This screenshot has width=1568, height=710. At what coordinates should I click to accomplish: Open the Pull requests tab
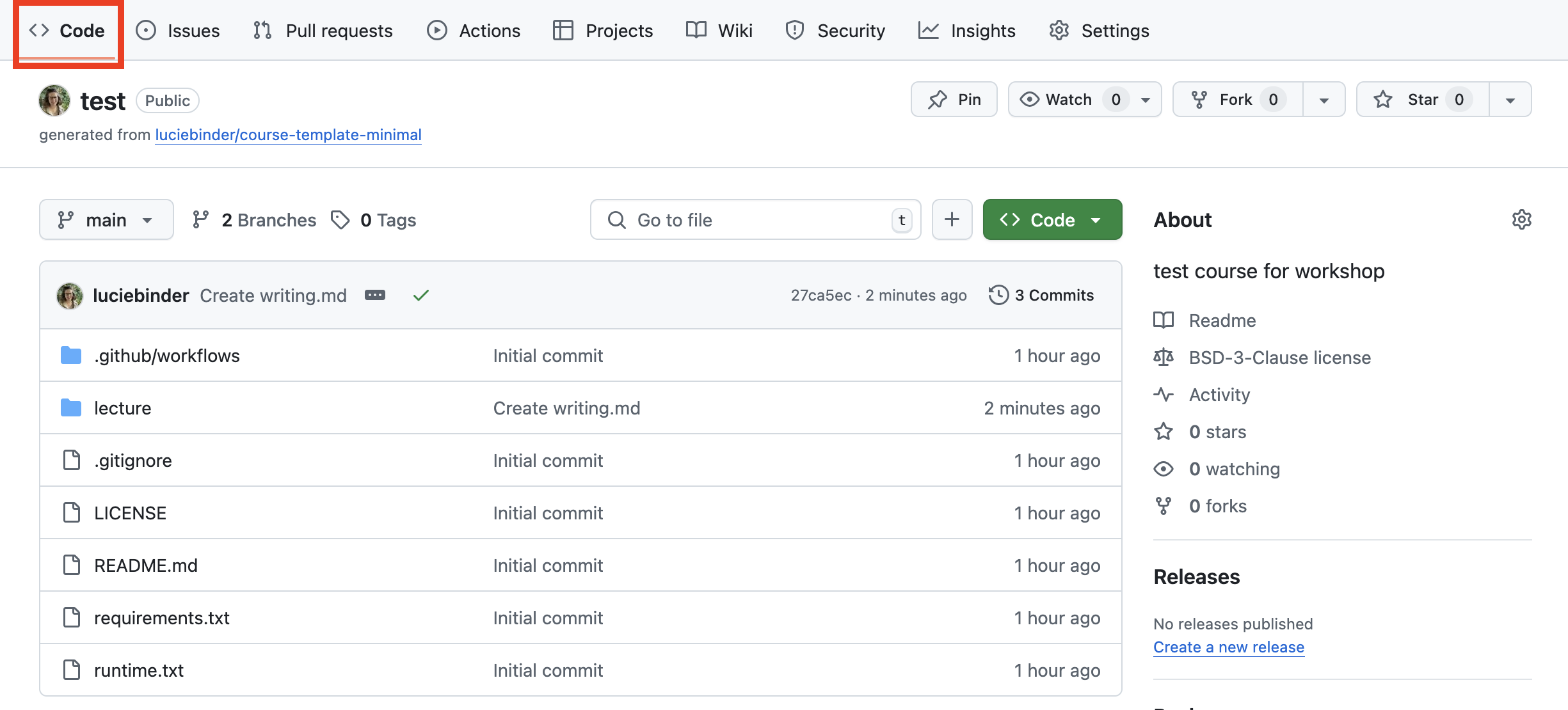[323, 31]
